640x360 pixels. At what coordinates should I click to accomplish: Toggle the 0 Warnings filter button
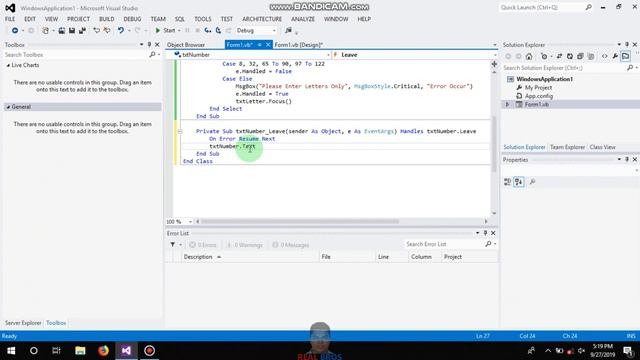244,245
